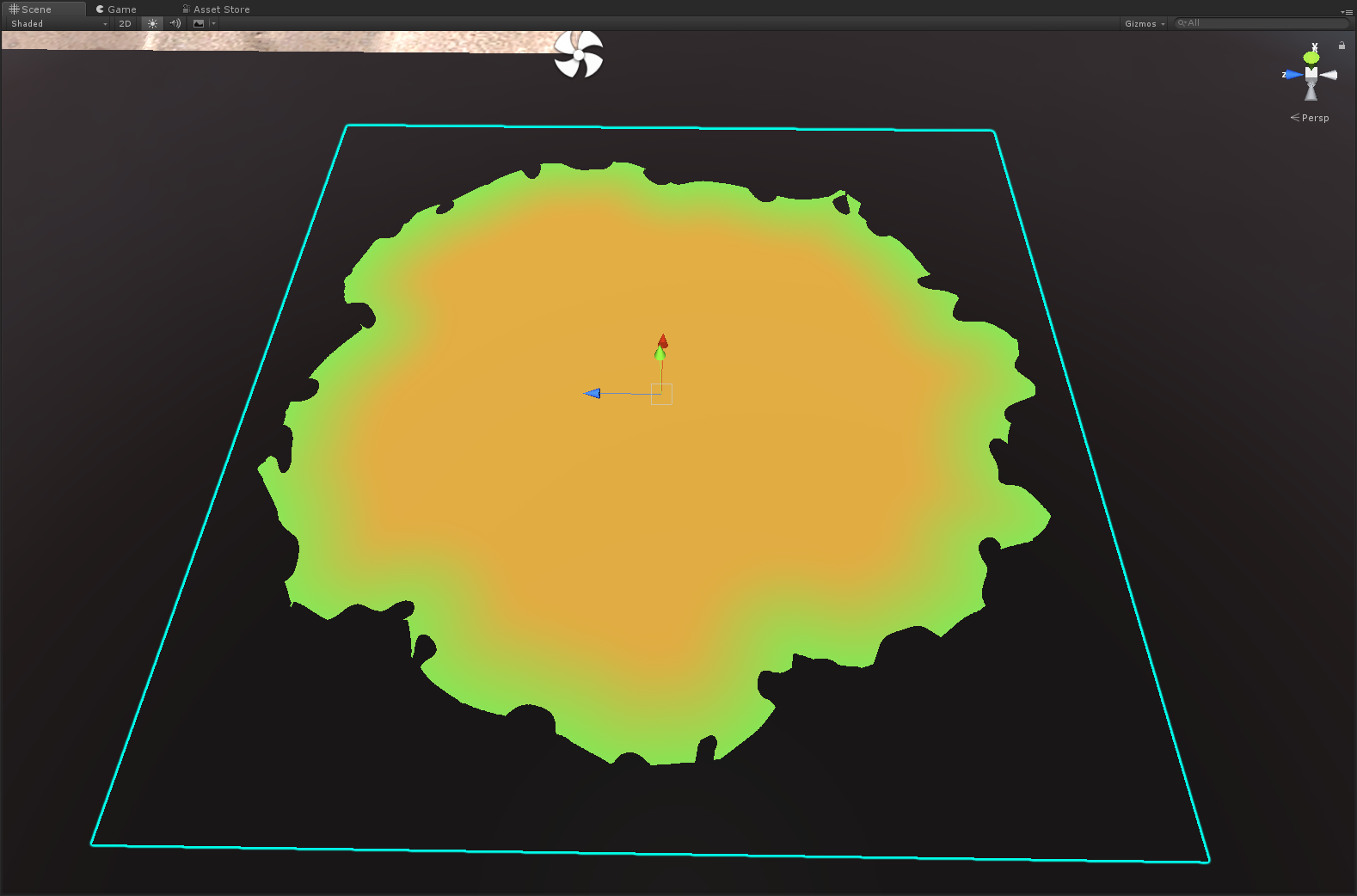Click the center cube of orientation gizmo
Viewport: 1357px width, 896px height.
pyautogui.click(x=1311, y=75)
